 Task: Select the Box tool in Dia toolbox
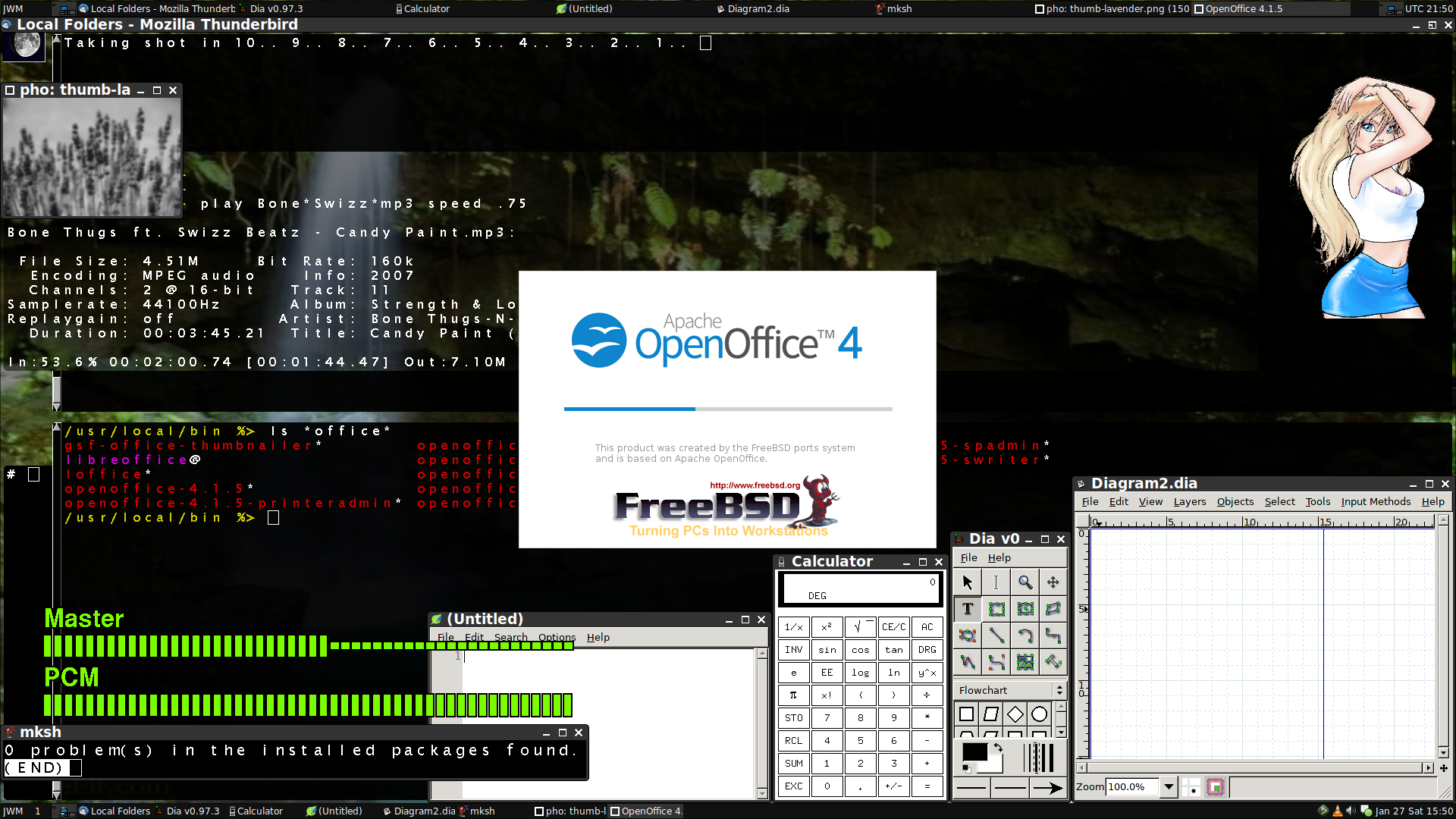coord(996,609)
